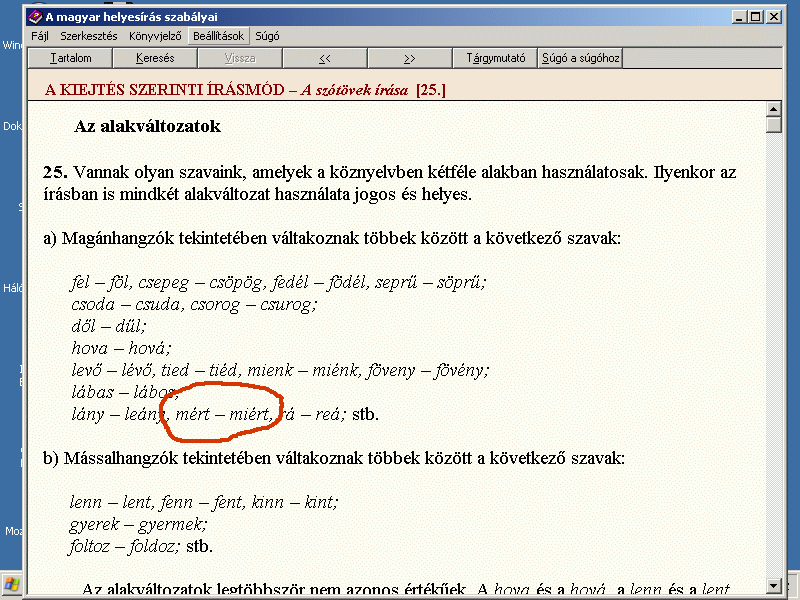Screen dimensions: 800x600
Task: Click the Windows Start button icon
Action: tap(11, 585)
